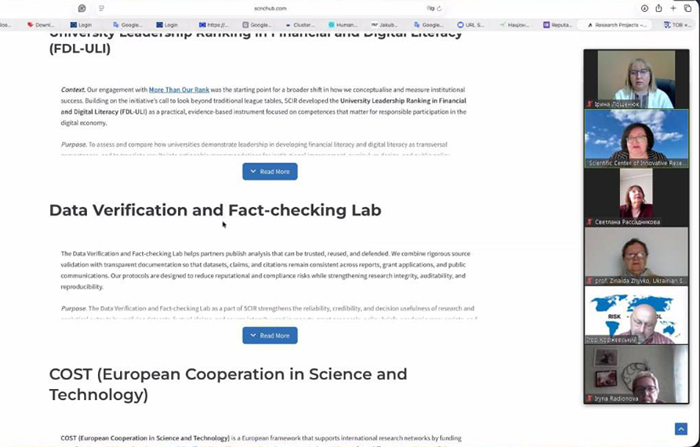
Task: Switch to the Cluster tab
Action: tap(300, 25)
